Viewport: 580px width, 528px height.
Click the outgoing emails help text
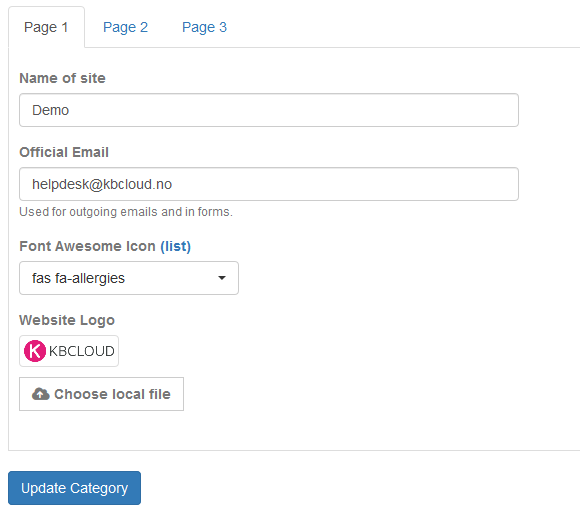pyautogui.click(x=126, y=212)
